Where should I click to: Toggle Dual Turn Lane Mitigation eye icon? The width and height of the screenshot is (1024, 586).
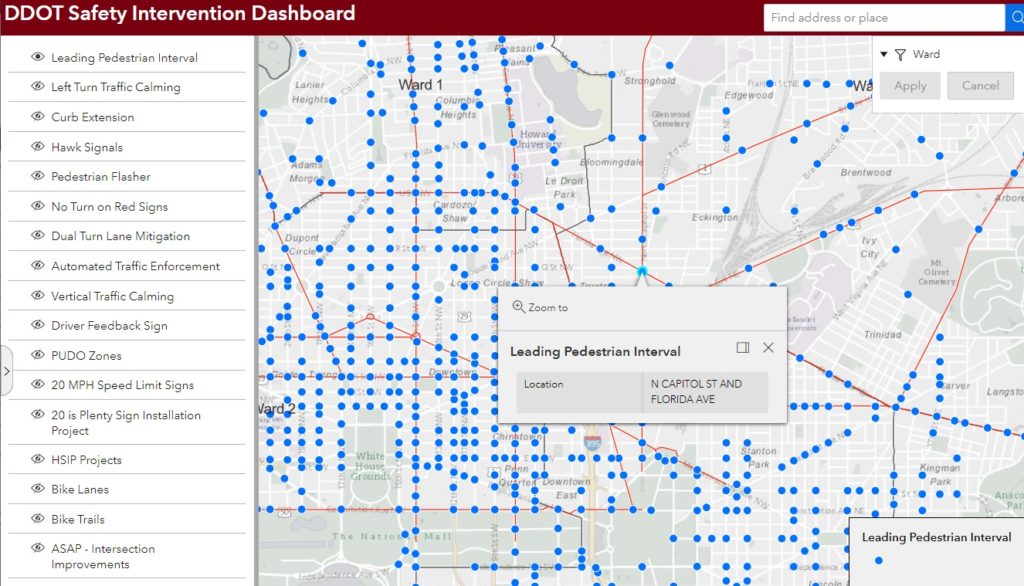38,235
